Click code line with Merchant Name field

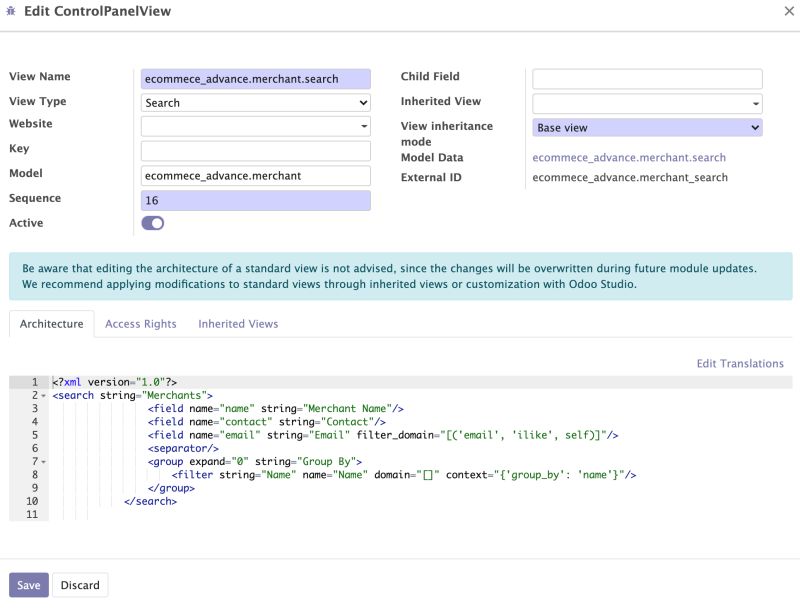pyautogui.click(x=276, y=409)
